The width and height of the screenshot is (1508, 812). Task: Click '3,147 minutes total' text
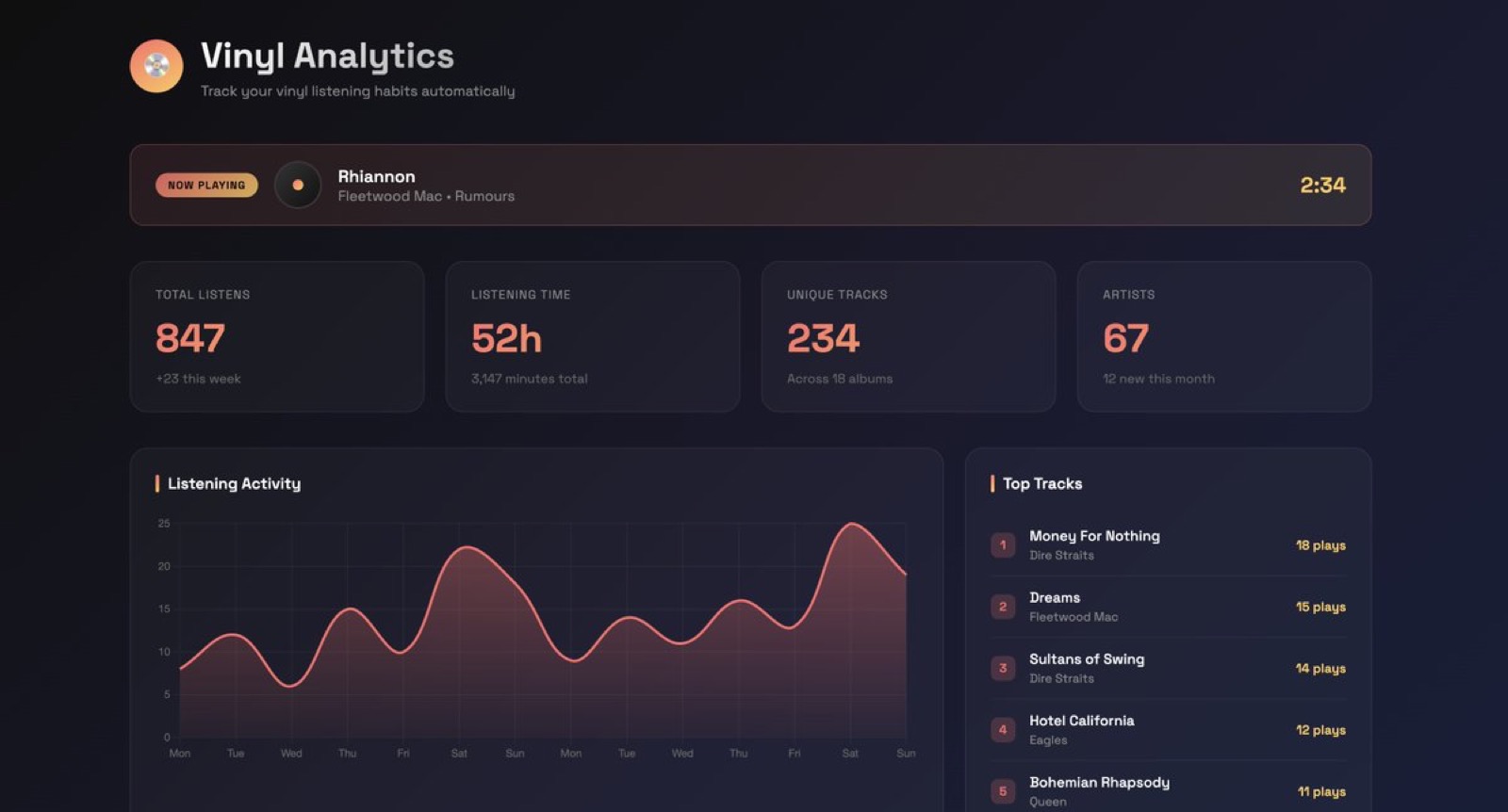529,379
